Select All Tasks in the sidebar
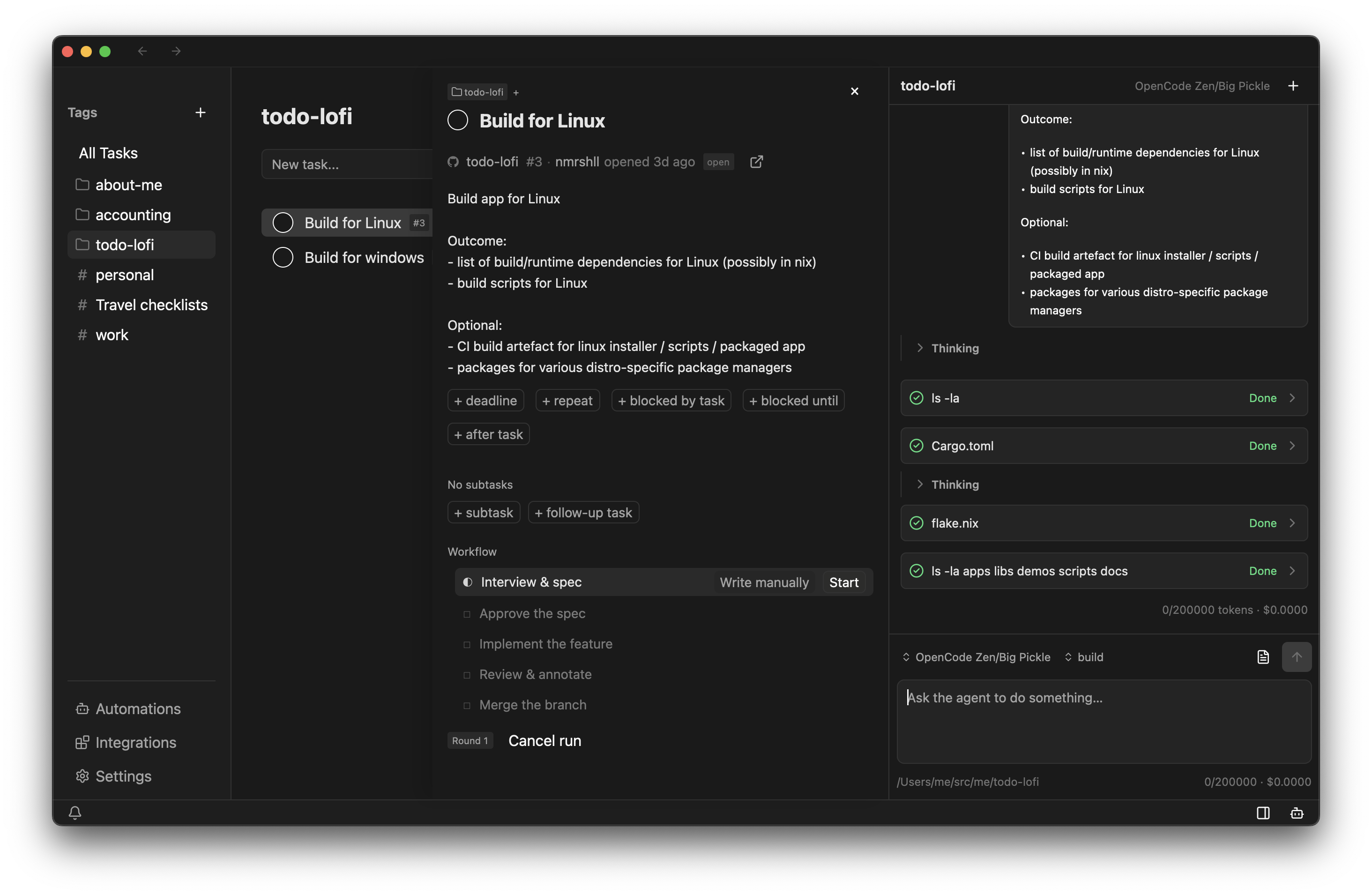This screenshot has width=1372, height=895. pos(108,153)
